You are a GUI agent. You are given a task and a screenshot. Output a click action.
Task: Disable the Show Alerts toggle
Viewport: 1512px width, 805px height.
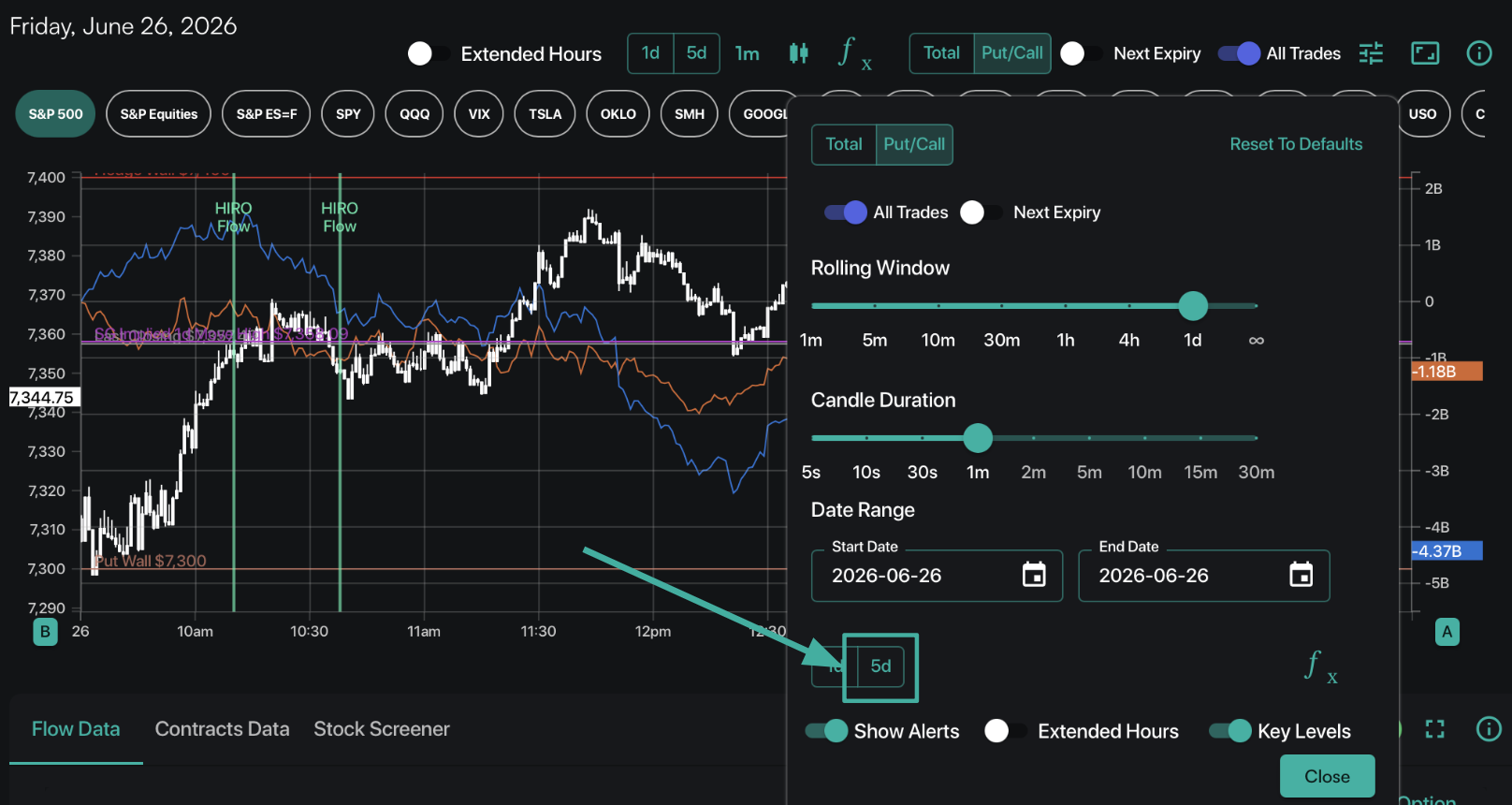(826, 731)
